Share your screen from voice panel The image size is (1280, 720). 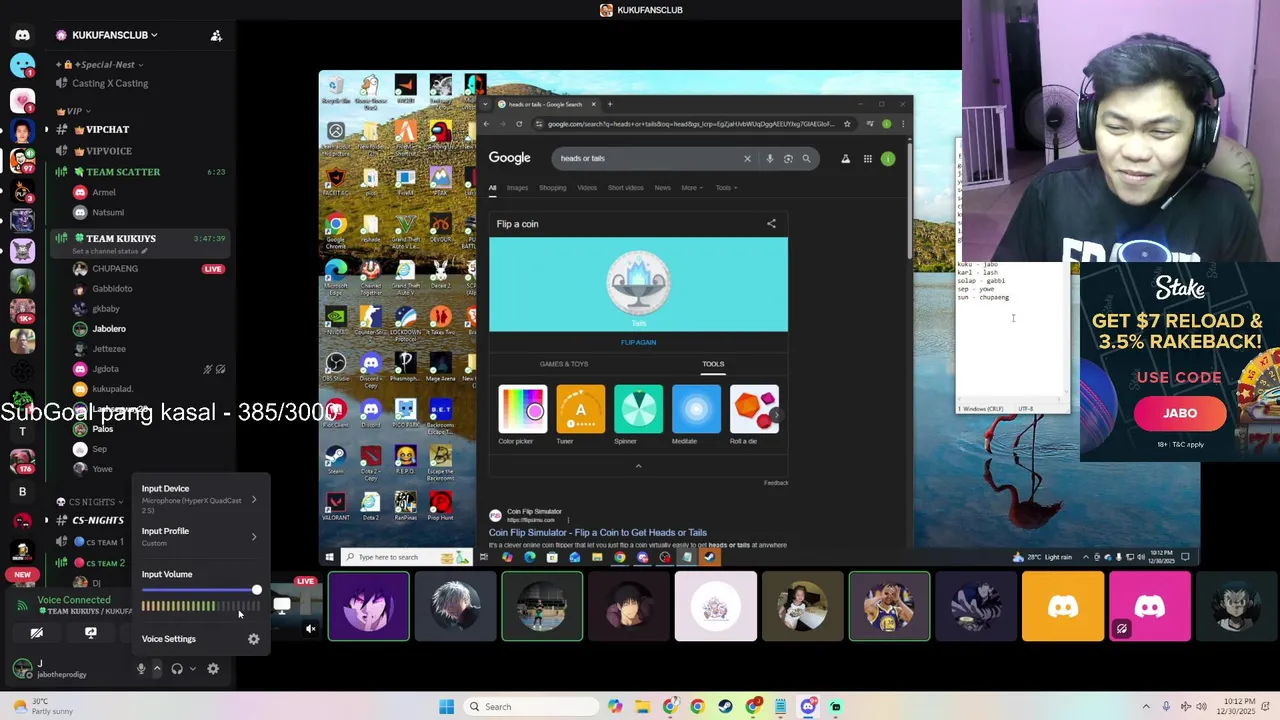tap(91, 632)
